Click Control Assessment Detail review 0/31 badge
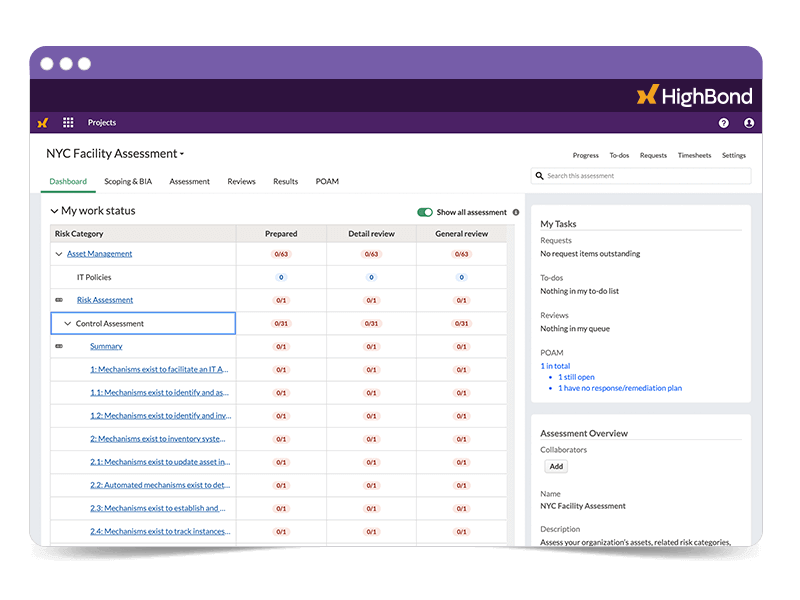The width and height of the screenshot is (800, 600). coord(371,323)
